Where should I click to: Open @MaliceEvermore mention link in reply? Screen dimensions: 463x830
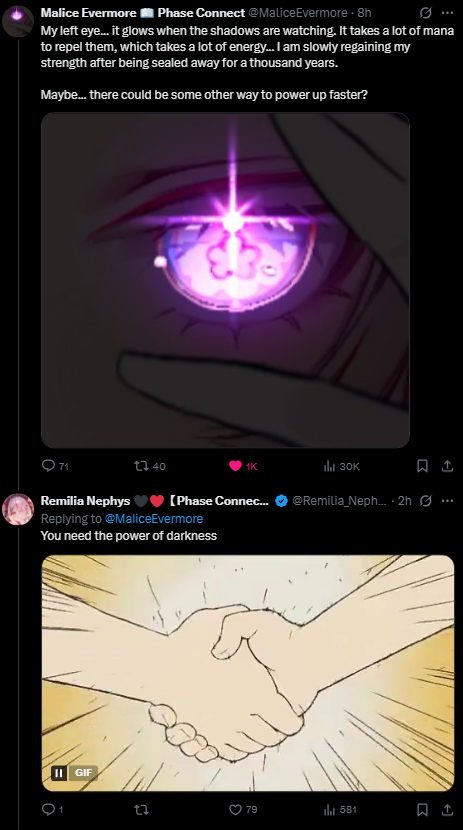153,518
